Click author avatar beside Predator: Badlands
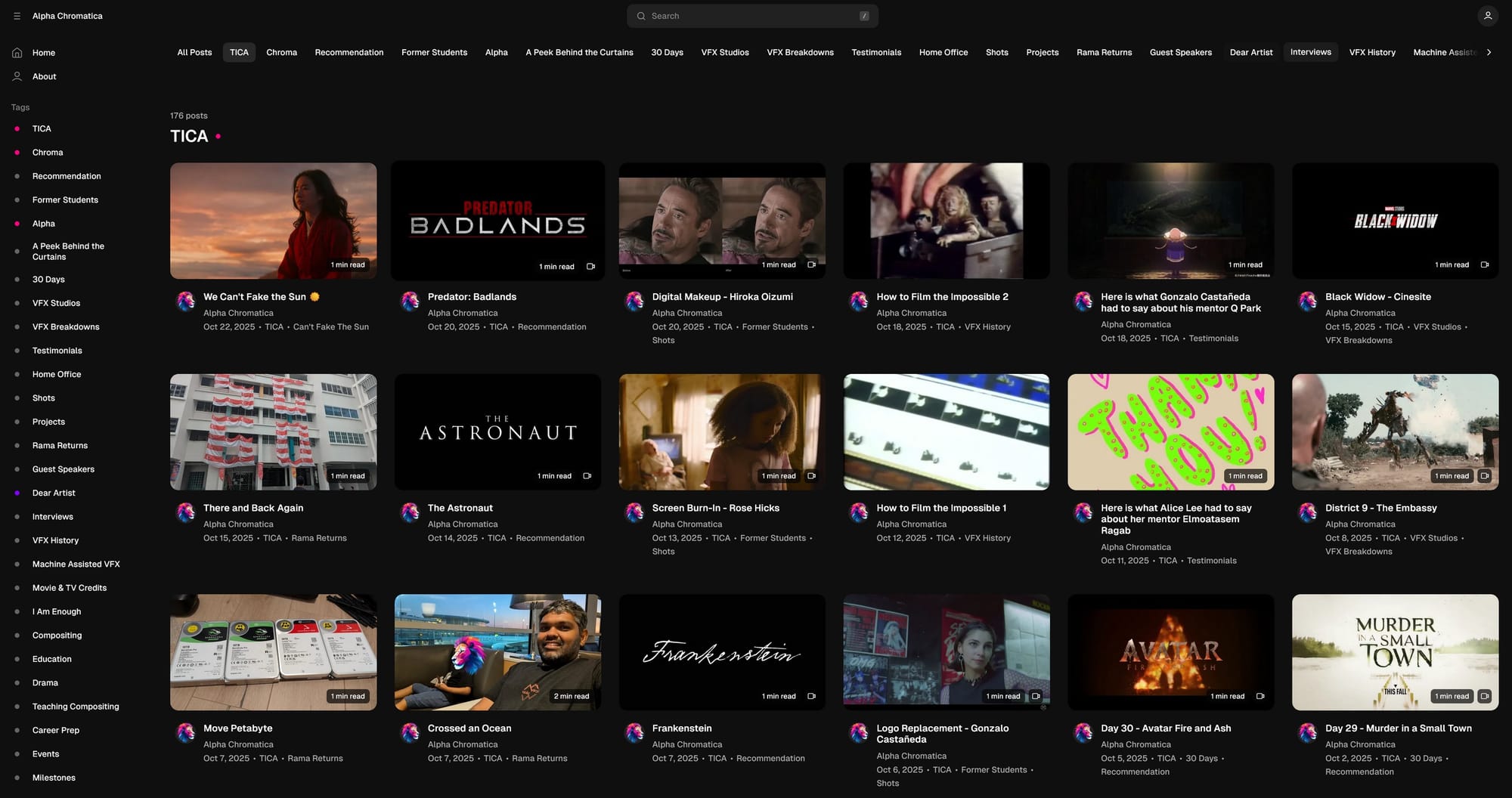 click(411, 301)
